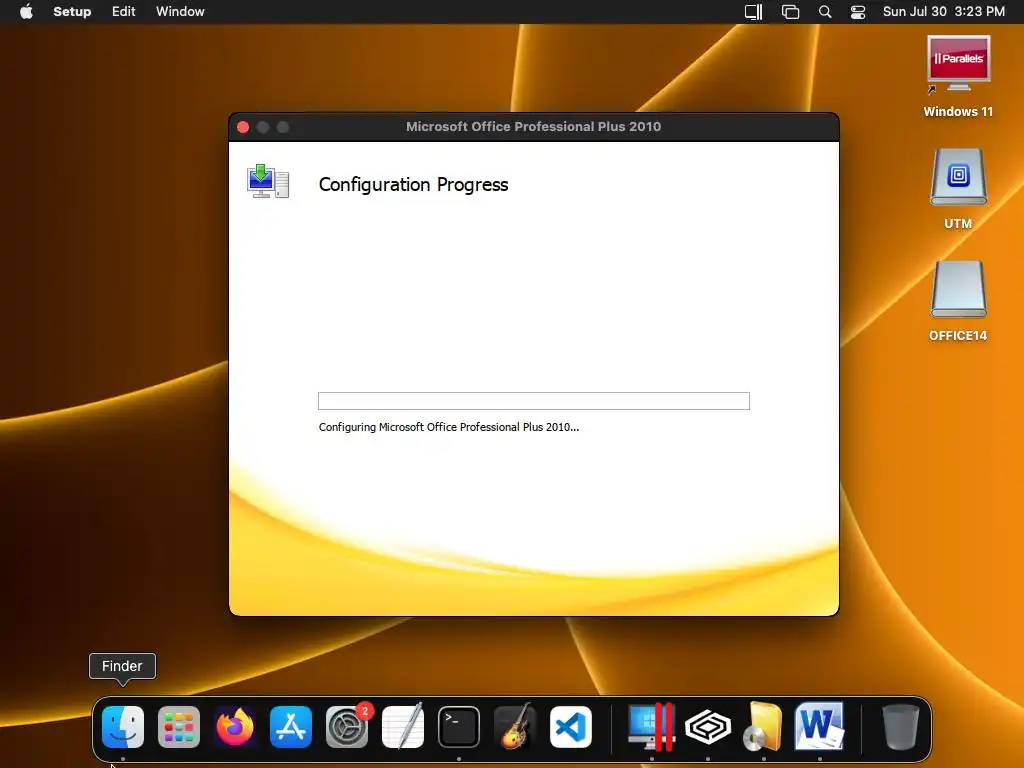
Task: Select the OFFICE14 disk on desktop
Action: [958, 302]
